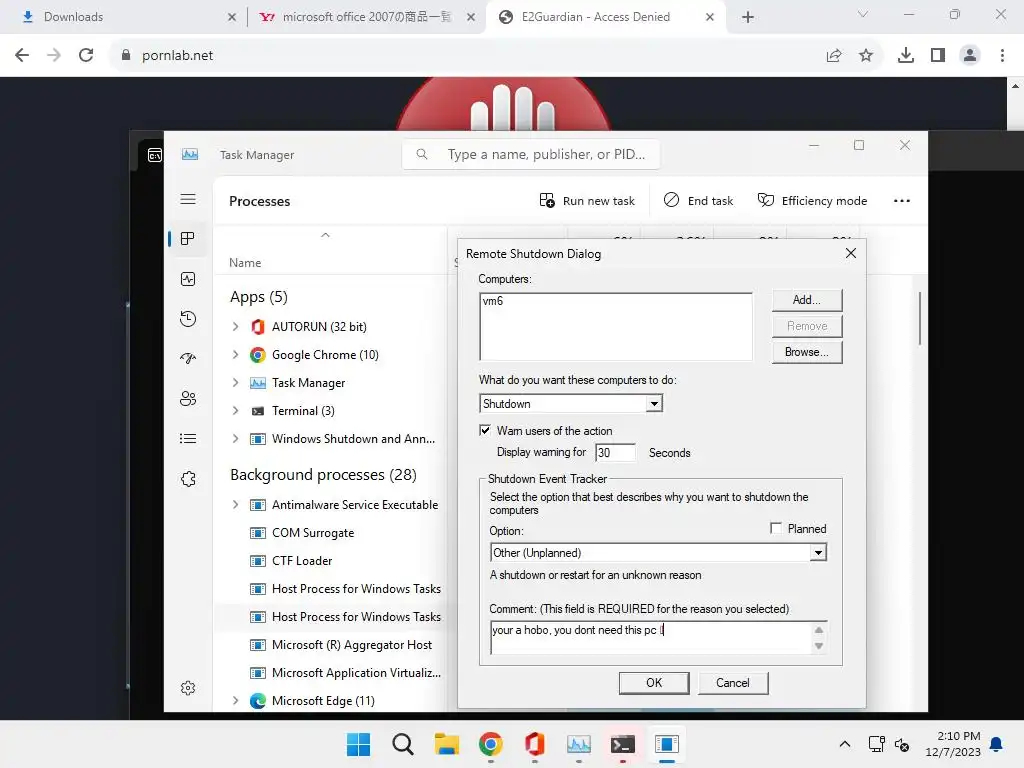The width and height of the screenshot is (1024, 768).
Task: Open Services page icon in sidebar
Action: tap(188, 479)
